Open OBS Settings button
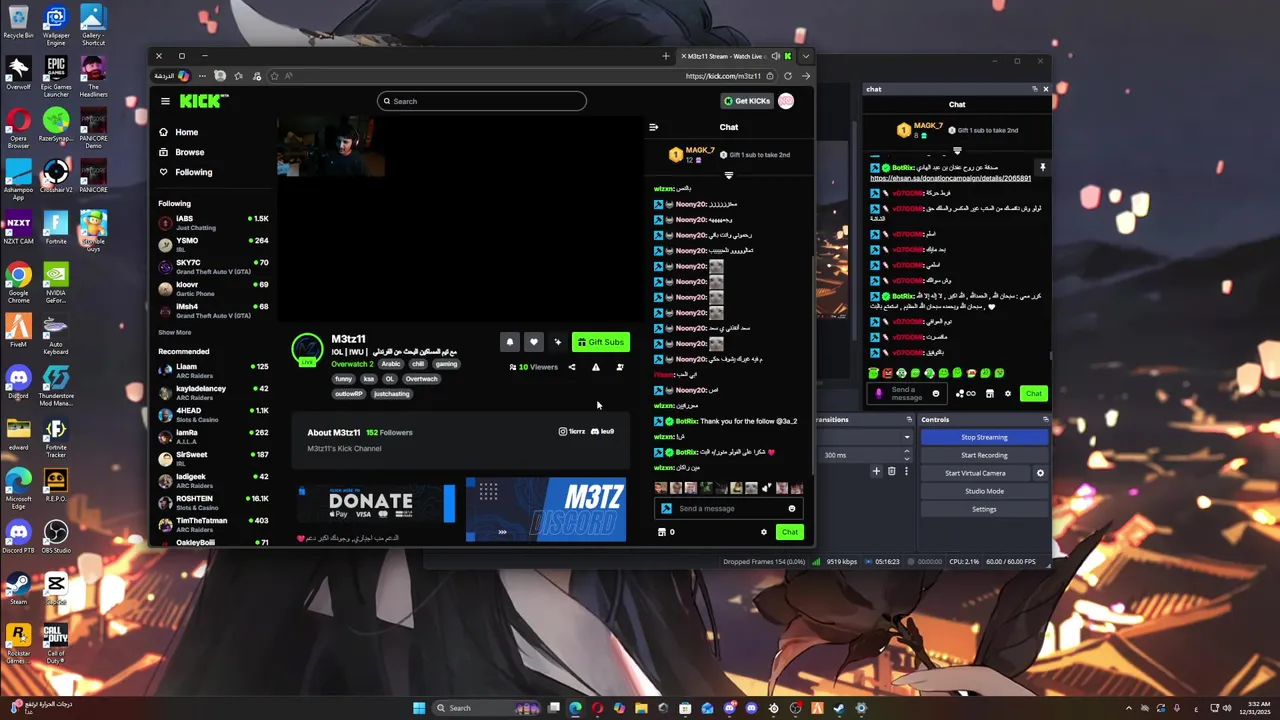Viewport: 1280px width, 720px height. tap(984, 509)
